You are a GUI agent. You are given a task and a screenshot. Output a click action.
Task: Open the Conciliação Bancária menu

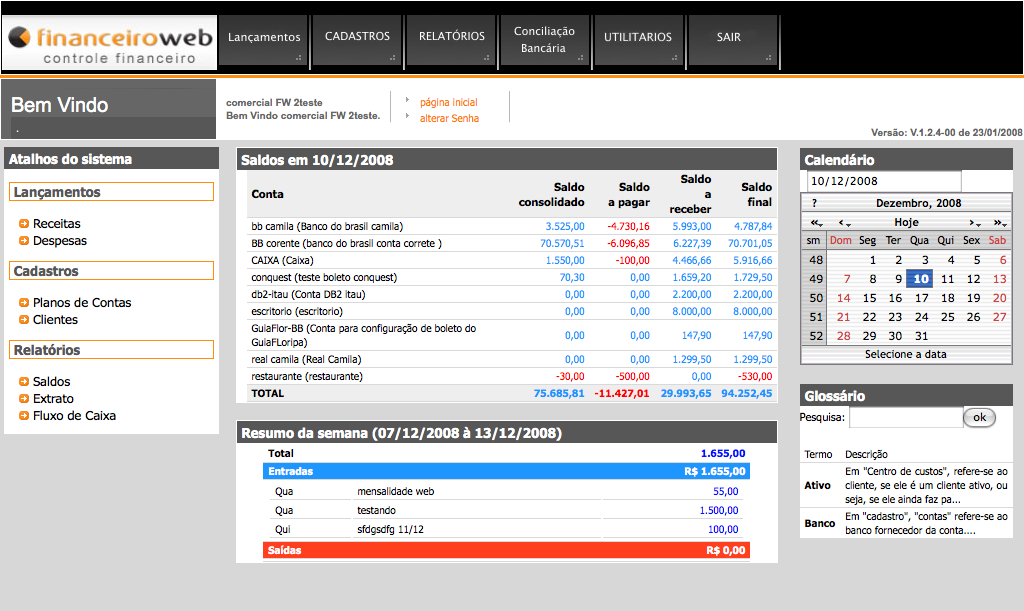click(x=545, y=40)
